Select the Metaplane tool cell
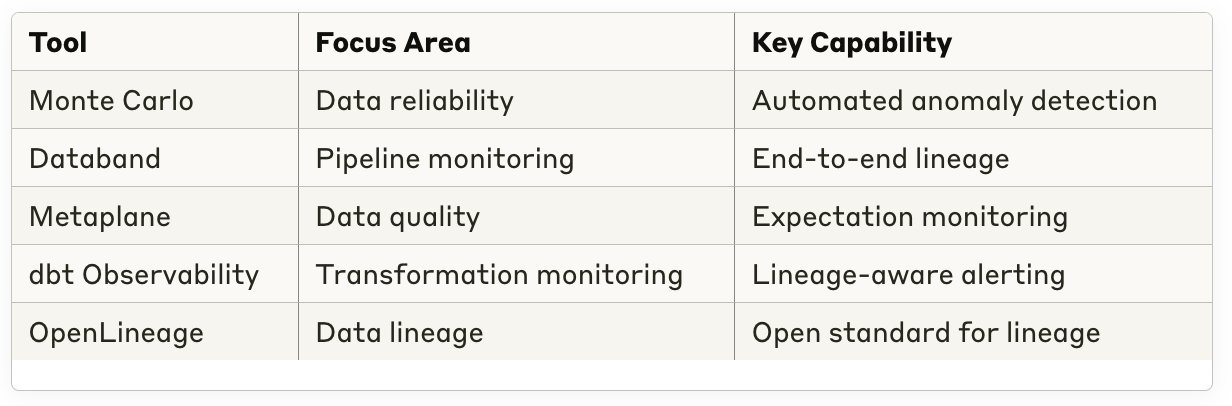The height and width of the screenshot is (406, 1232). click(x=100, y=217)
